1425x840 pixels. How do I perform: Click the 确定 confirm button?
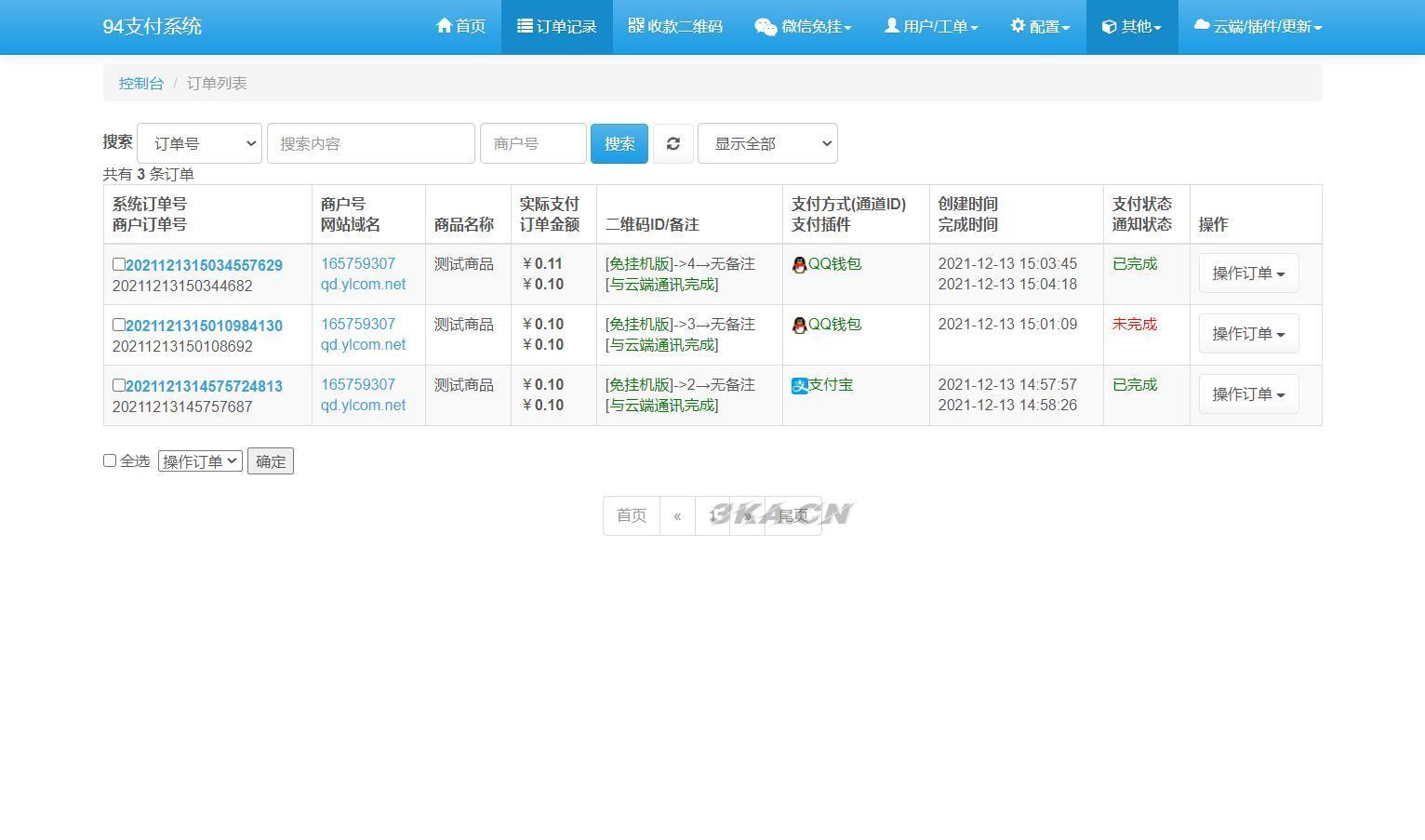click(x=271, y=461)
